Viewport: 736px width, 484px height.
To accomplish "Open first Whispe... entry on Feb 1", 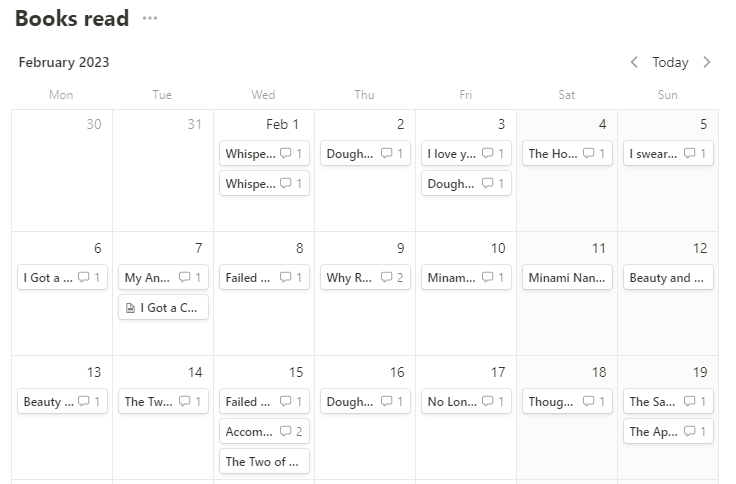I will (249, 154).
